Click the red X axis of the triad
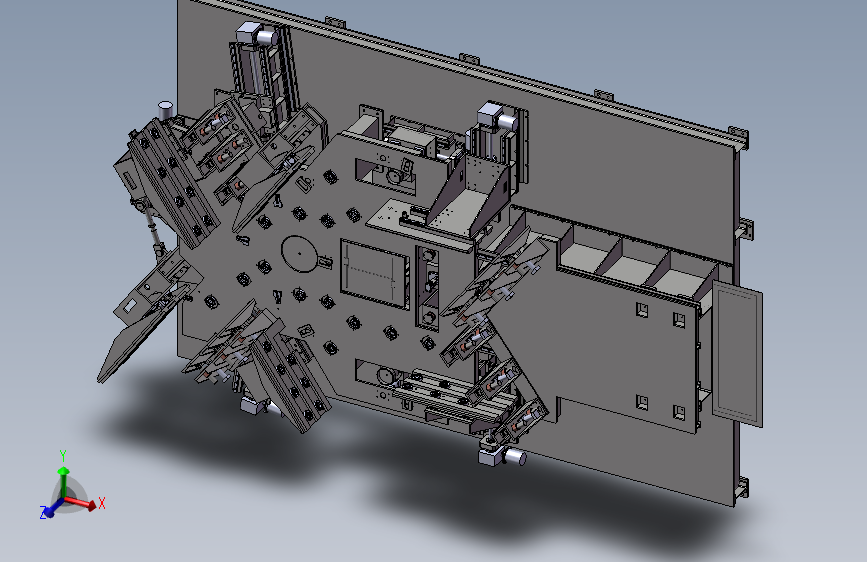This screenshot has height=562, width=867. (81, 503)
